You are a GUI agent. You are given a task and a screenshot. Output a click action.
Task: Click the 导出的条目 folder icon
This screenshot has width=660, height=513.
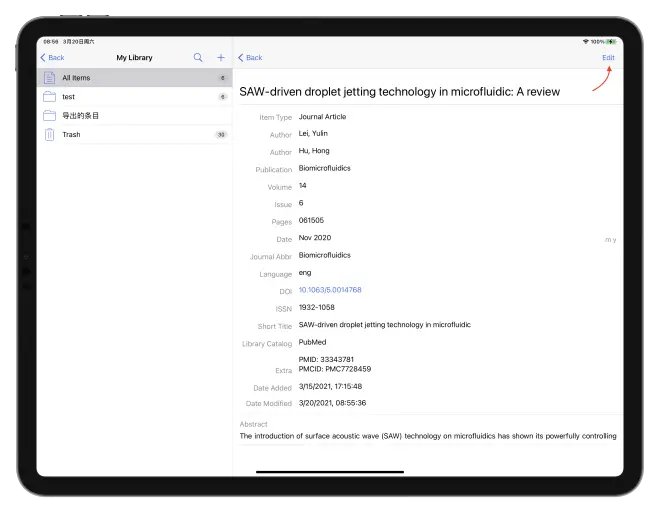pyautogui.click(x=50, y=115)
